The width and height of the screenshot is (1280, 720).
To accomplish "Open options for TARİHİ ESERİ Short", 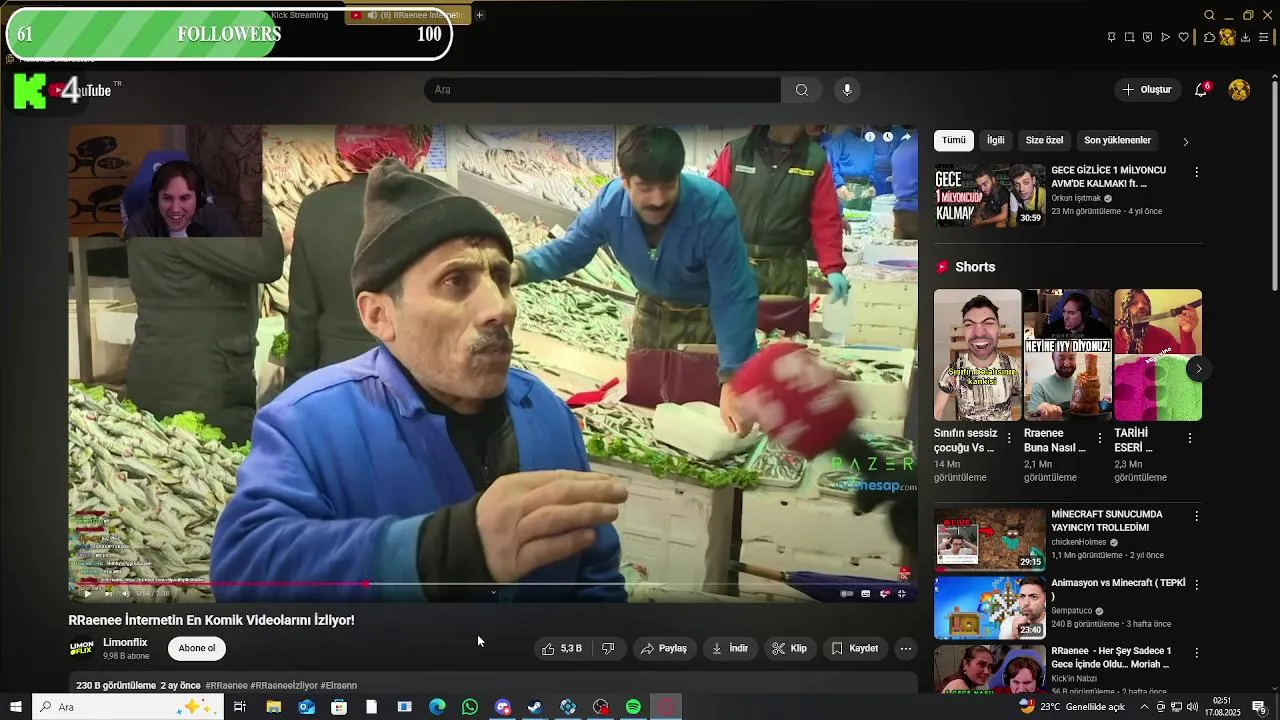I will click(1190, 438).
